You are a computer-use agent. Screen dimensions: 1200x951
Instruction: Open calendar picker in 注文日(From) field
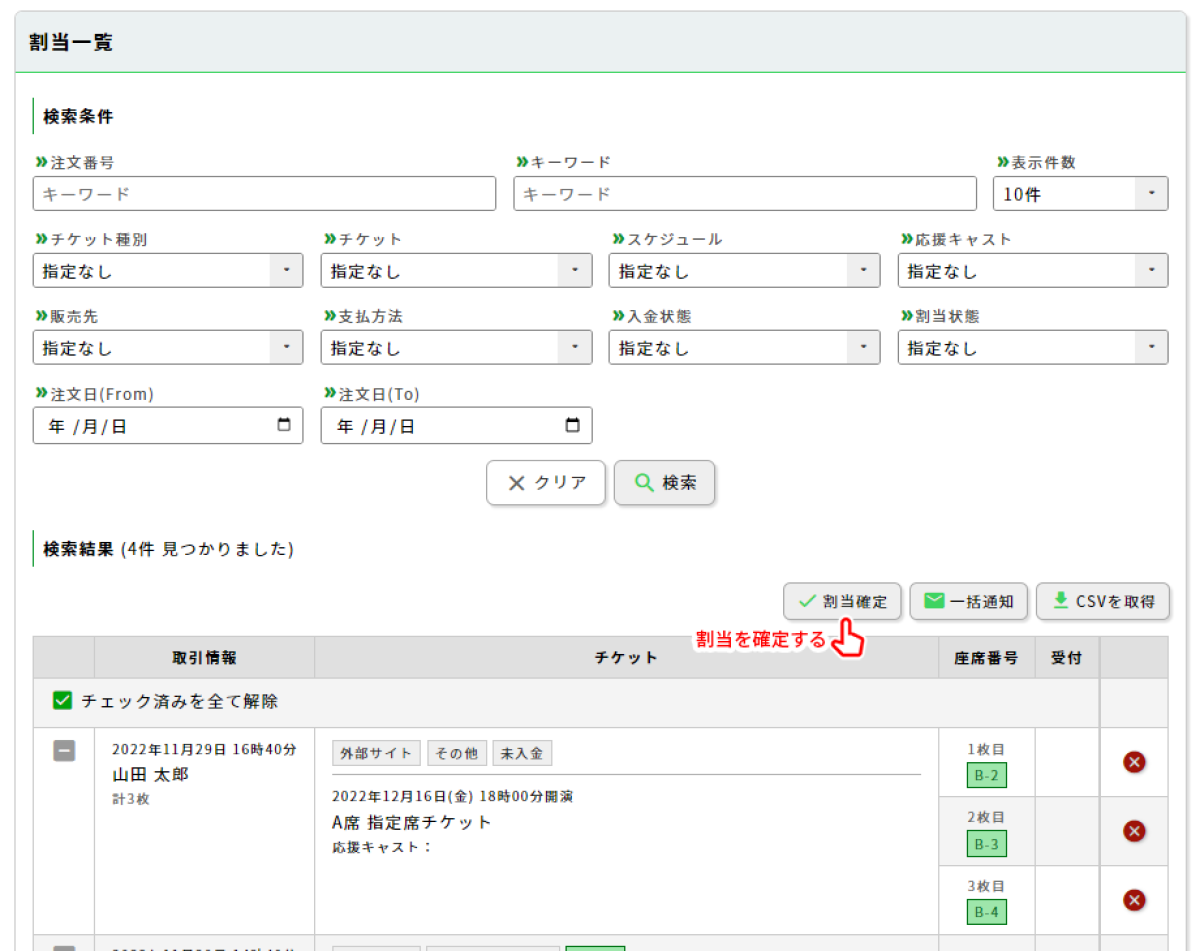tap(284, 425)
